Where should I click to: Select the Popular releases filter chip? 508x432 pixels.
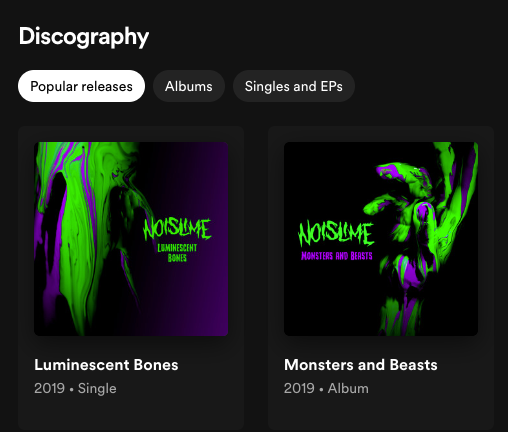point(81,86)
